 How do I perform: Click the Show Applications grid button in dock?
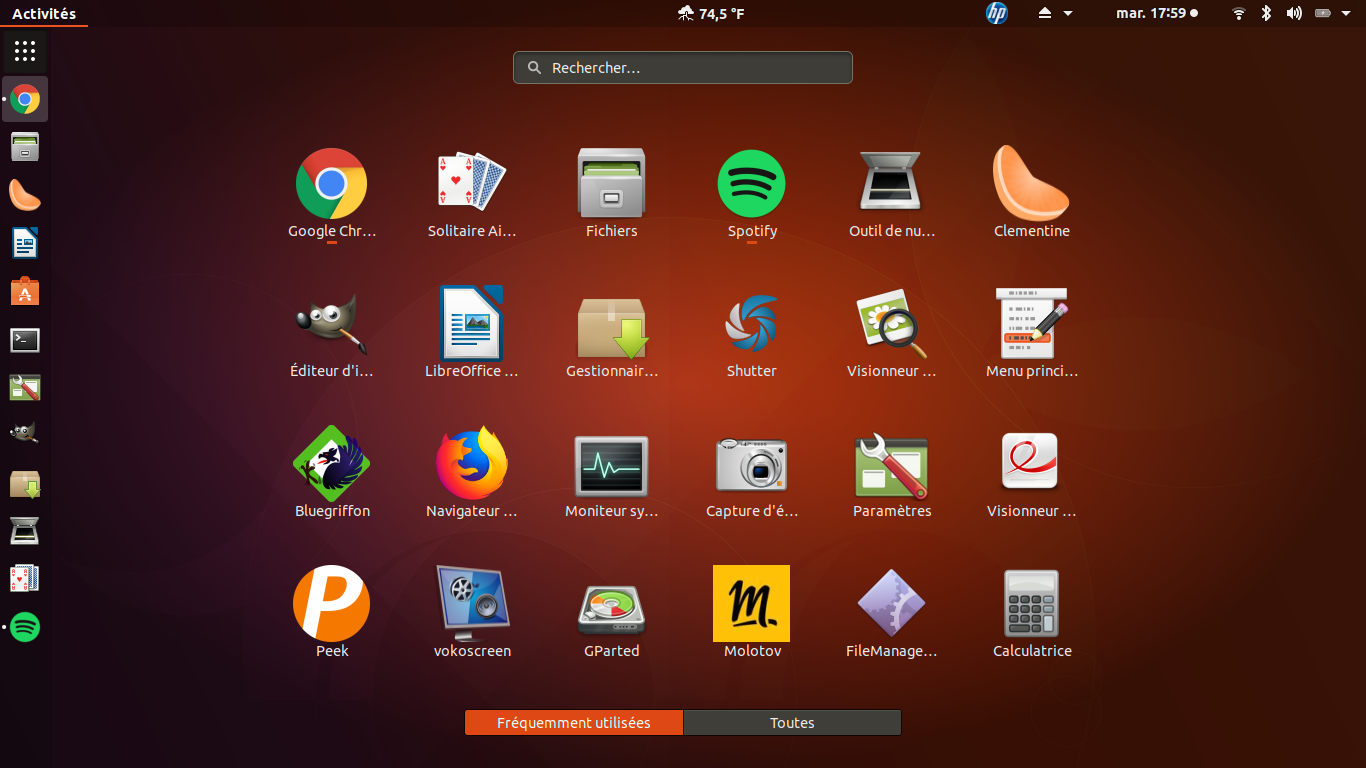pyautogui.click(x=25, y=51)
